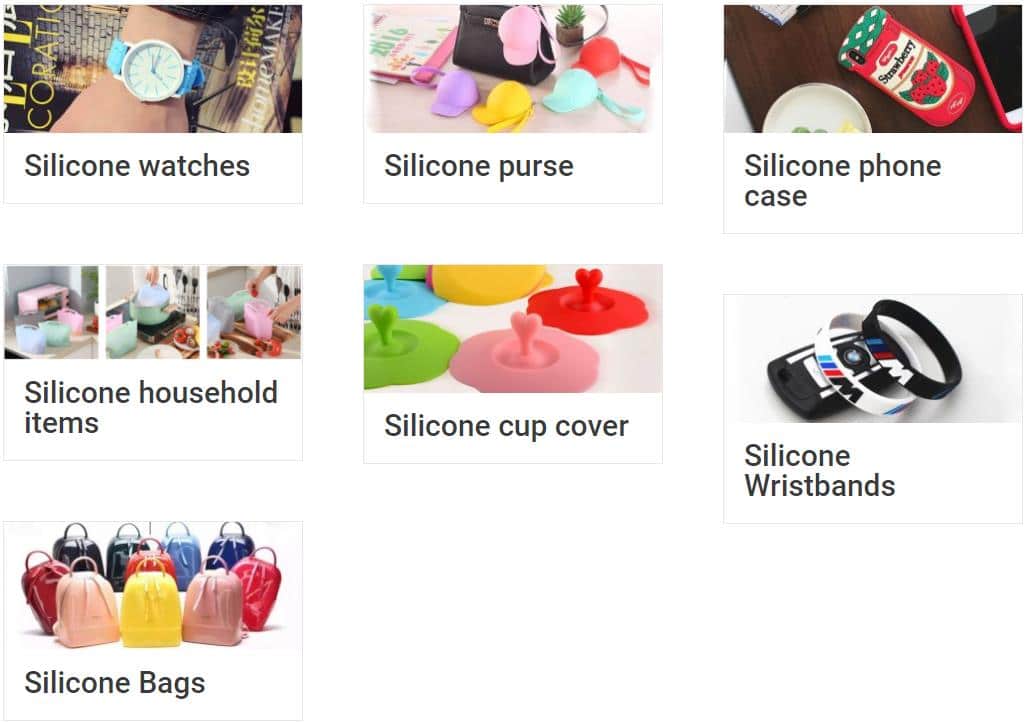The width and height of the screenshot is (1027, 723).
Task: Visit the Silicone Wristbands category title
Action: pyautogui.click(x=819, y=470)
